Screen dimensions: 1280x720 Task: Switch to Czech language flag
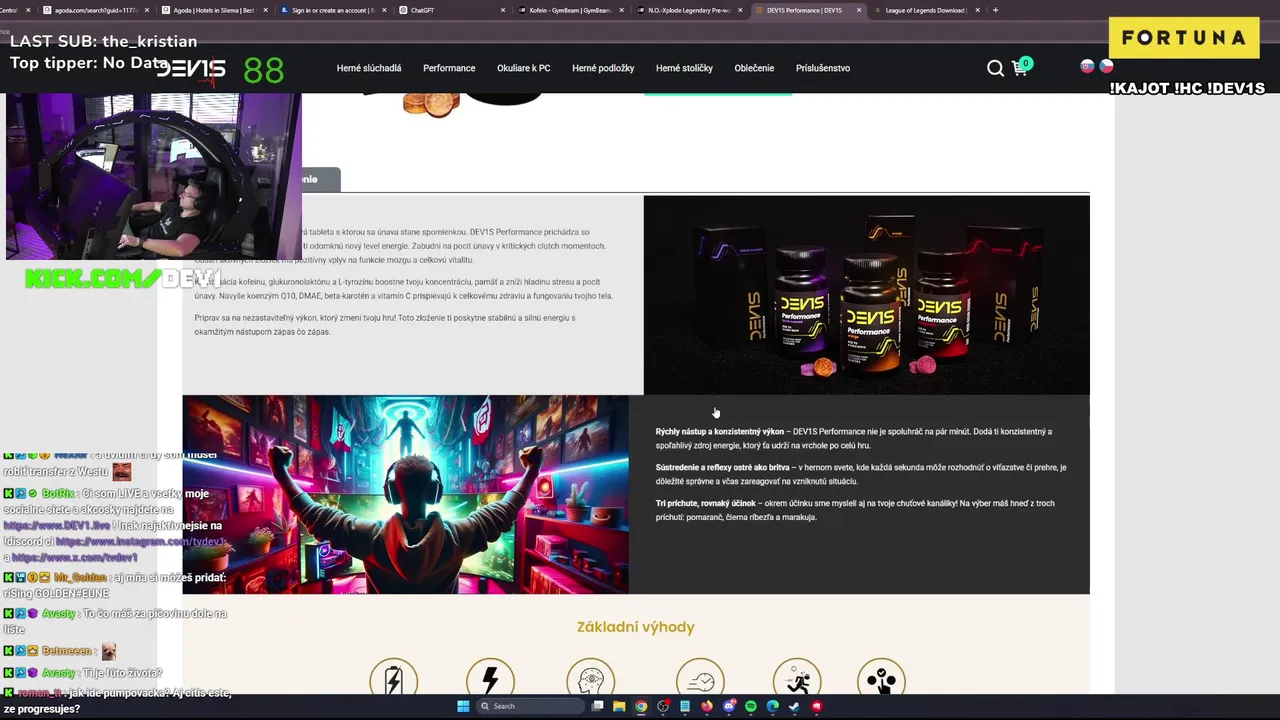1106,66
